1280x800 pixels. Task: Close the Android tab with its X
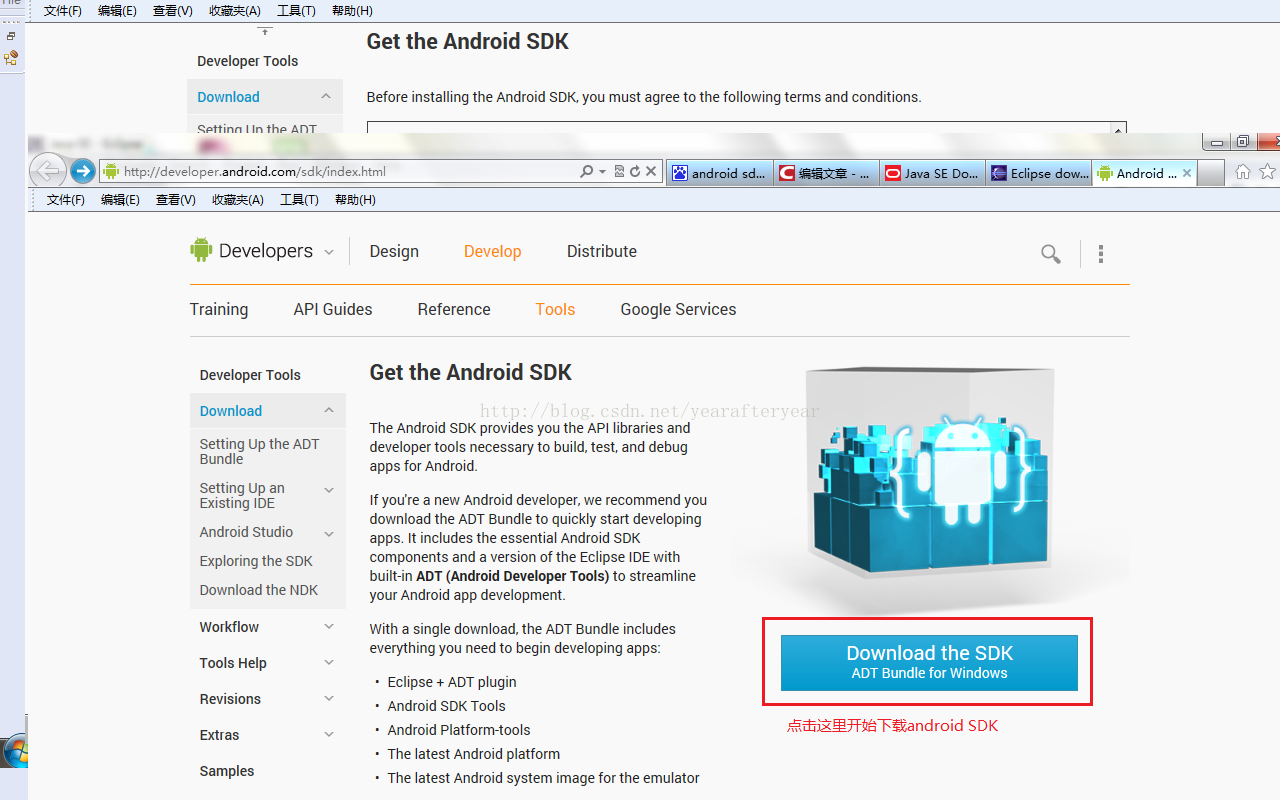(1187, 173)
